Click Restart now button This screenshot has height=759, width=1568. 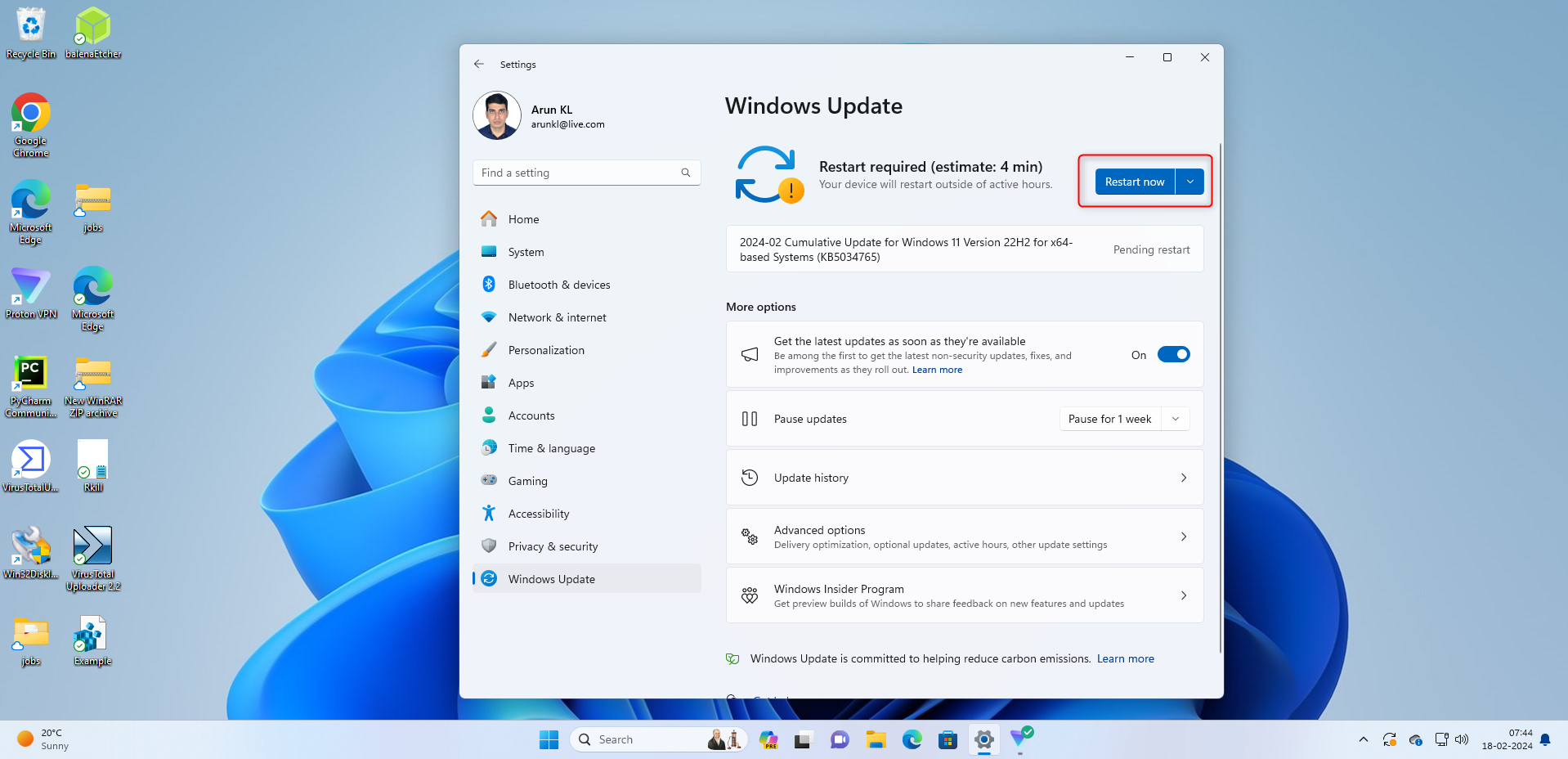(x=1135, y=182)
